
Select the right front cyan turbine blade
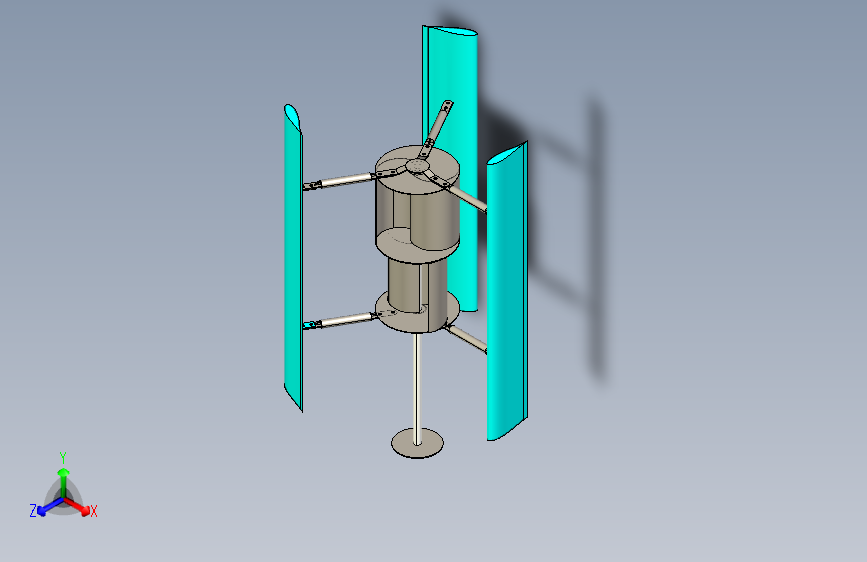(x=507, y=293)
